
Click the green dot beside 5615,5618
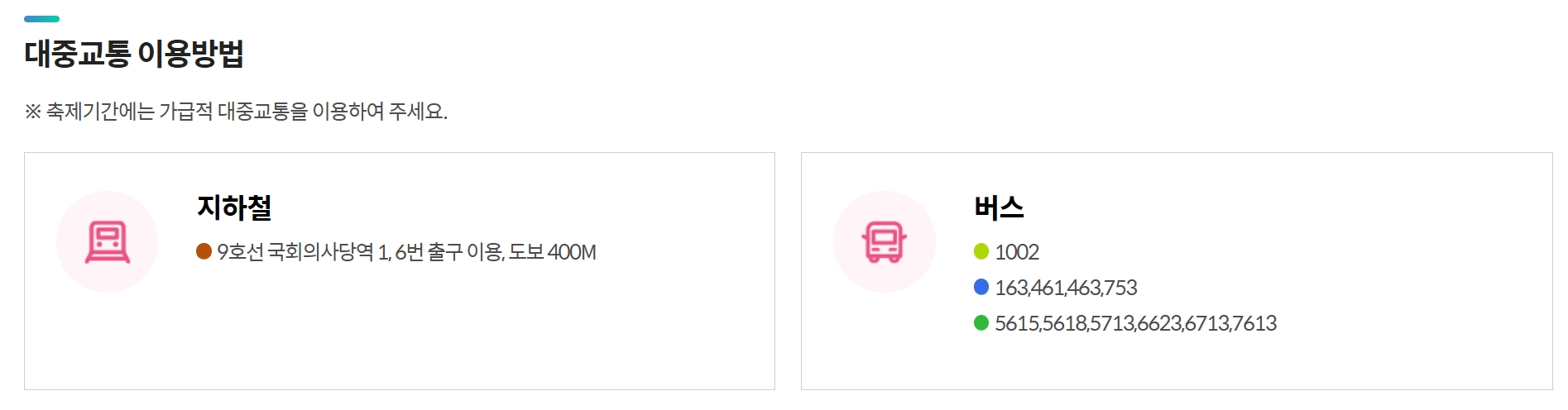tap(981, 322)
